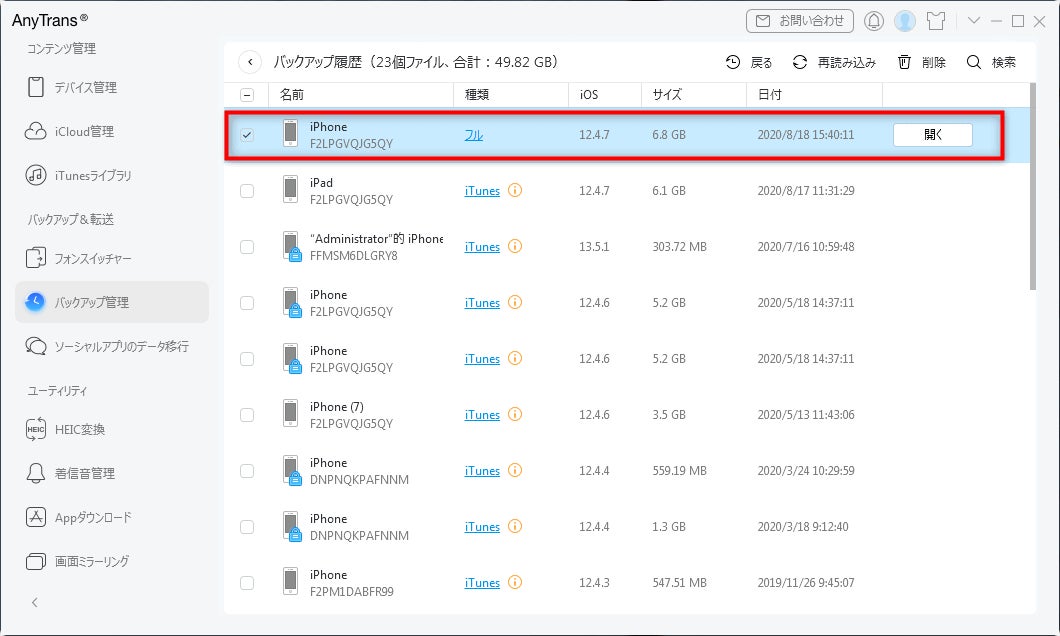The image size is (1060, 636).
Task: Sort backups by the 日付 column header
Action: point(770,95)
